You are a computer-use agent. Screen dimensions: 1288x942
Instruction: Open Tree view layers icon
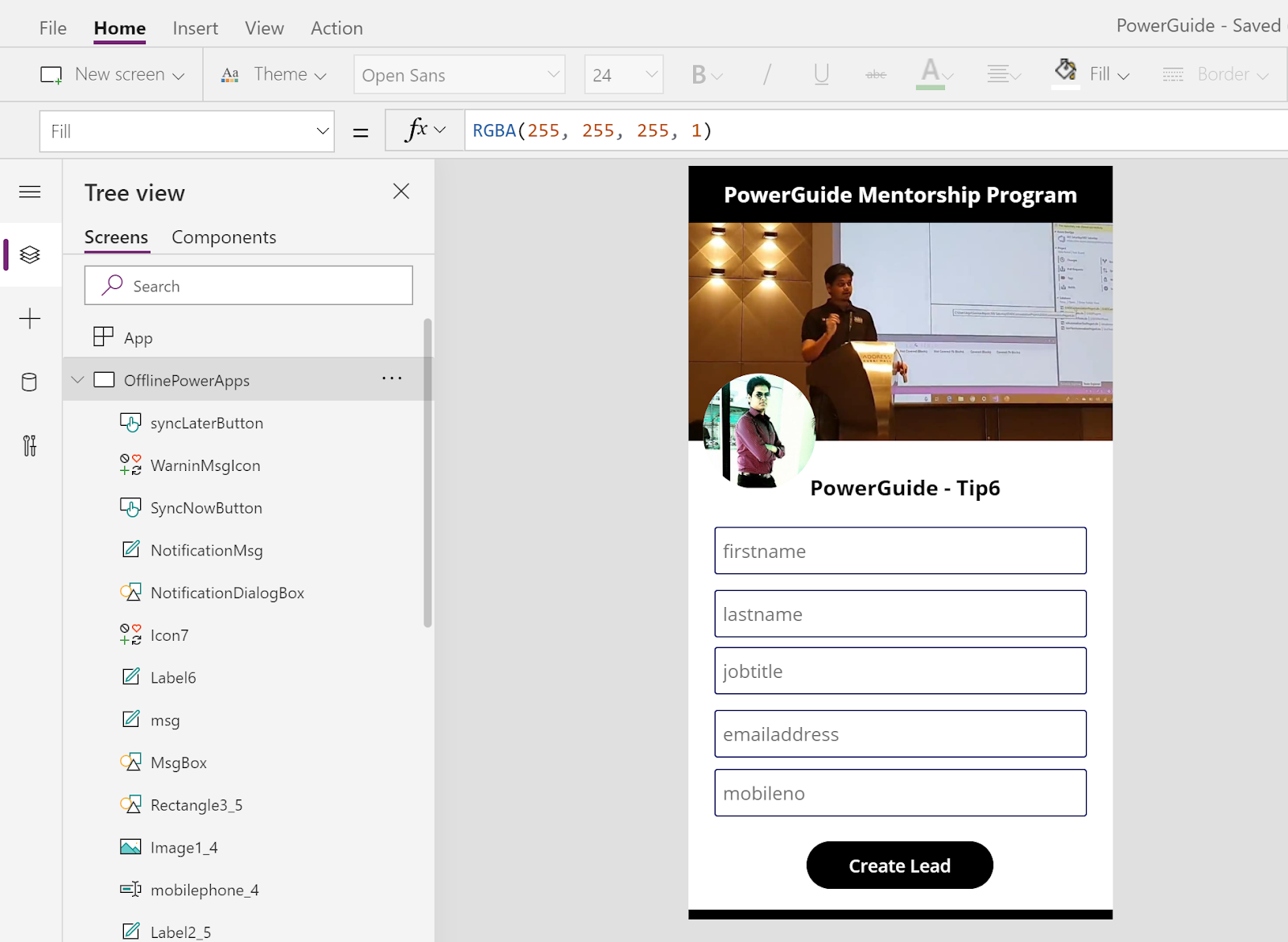pos(30,254)
